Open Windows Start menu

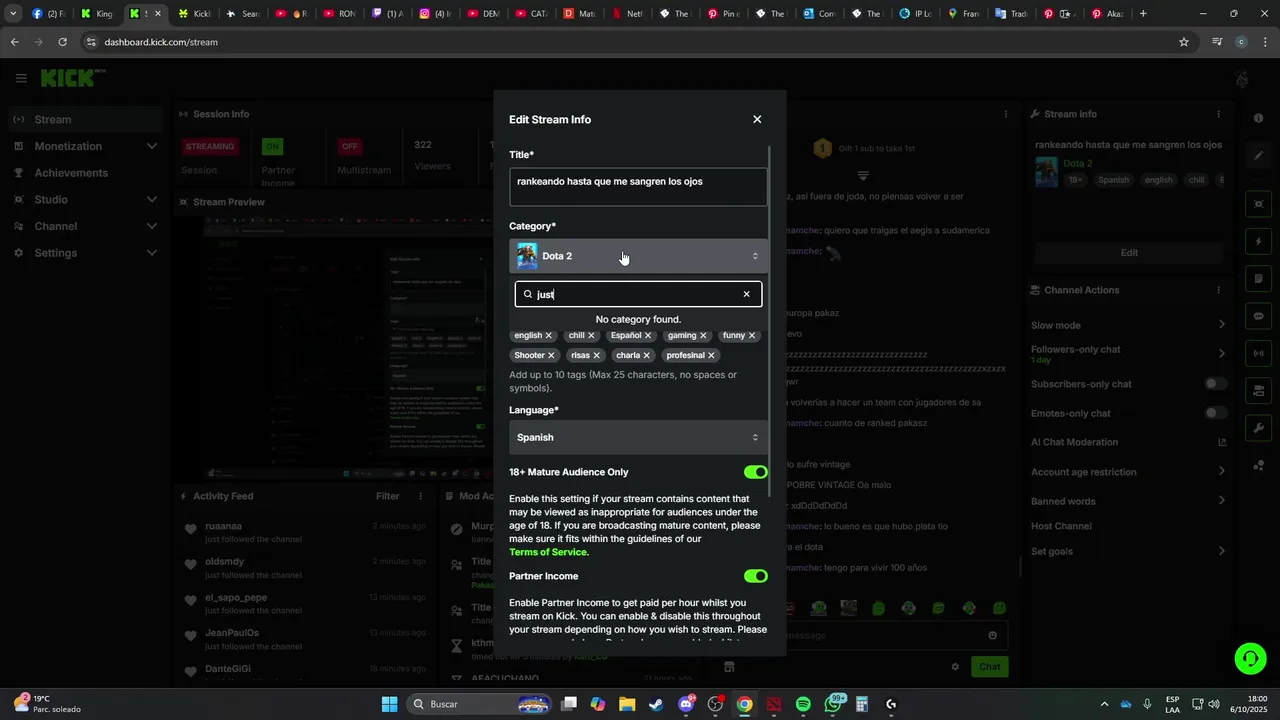[390, 704]
